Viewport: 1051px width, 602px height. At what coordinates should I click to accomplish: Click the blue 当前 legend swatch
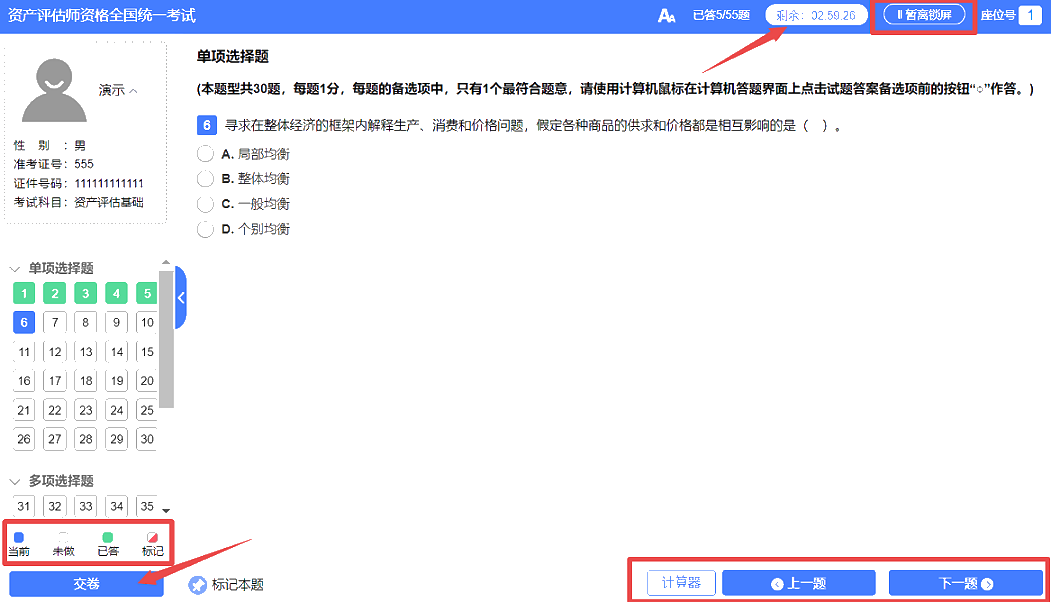tap(19, 537)
